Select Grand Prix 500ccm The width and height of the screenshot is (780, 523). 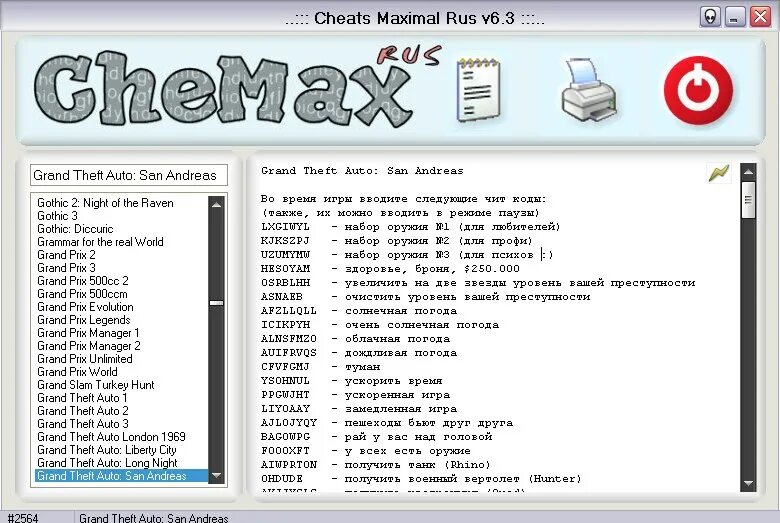coord(82,294)
